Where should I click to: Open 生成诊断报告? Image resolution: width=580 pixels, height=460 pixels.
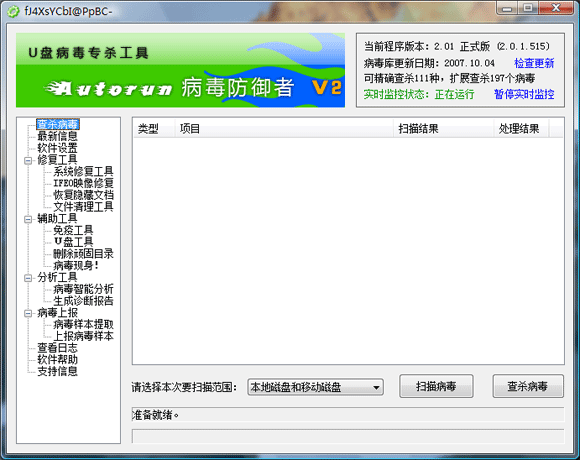tap(83, 301)
